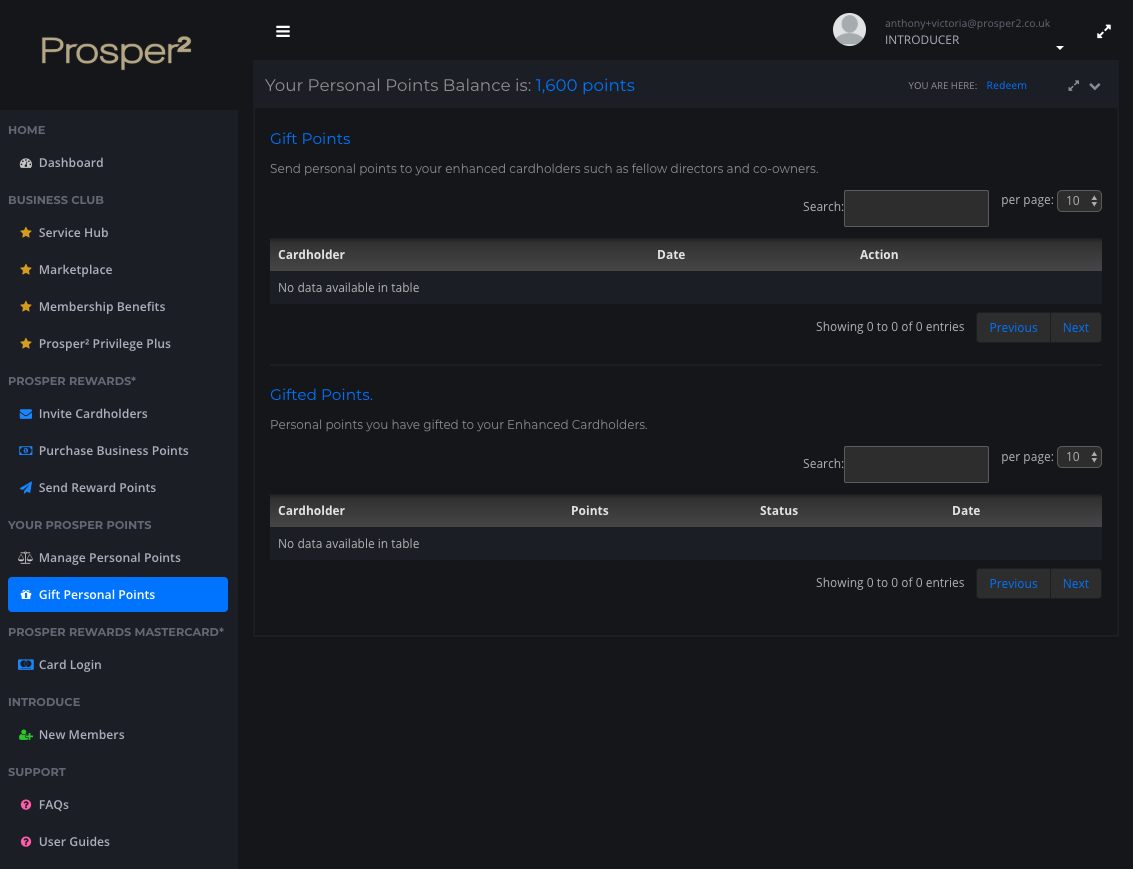The width and height of the screenshot is (1133, 869).
Task: Open the Service Hub page
Action: pyautogui.click(x=73, y=233)
